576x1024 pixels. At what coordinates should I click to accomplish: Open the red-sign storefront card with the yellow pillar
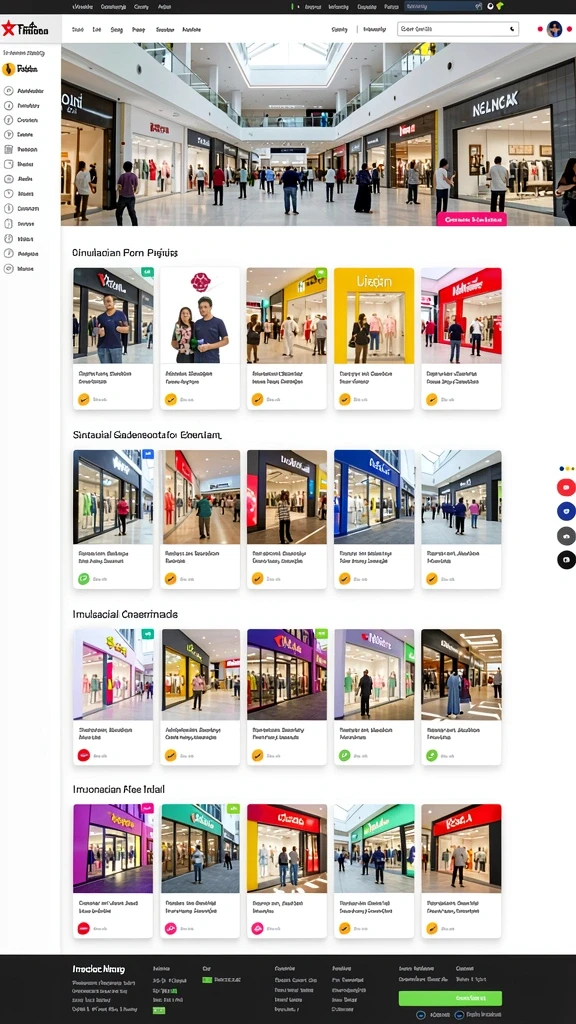(287, 871)
